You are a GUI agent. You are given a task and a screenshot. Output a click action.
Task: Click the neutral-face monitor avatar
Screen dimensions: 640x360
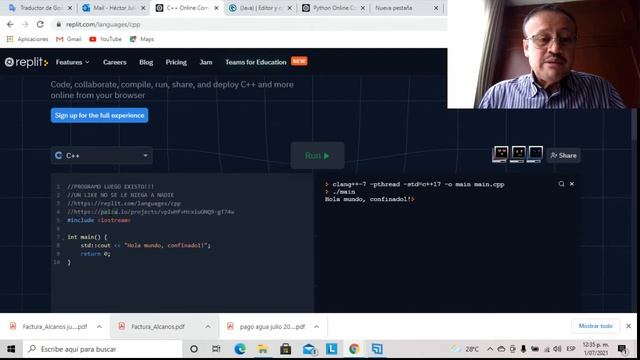(x=518, y=154)
